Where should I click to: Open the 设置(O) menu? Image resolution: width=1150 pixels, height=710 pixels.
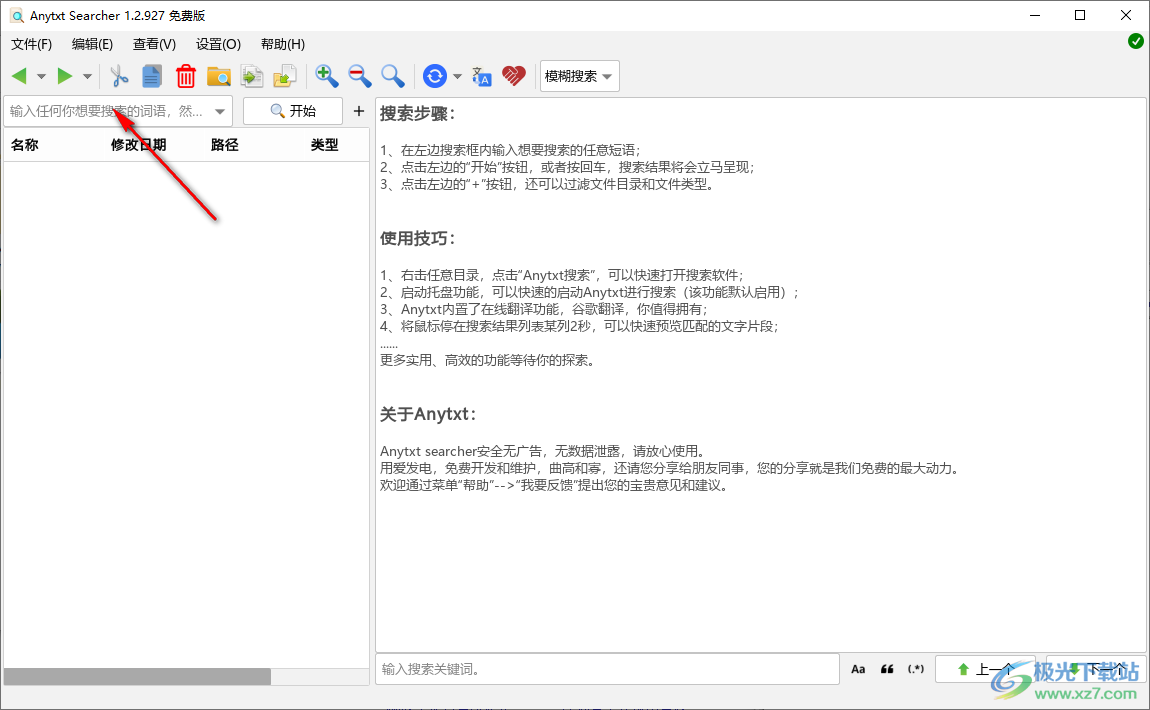pos(217,44)
